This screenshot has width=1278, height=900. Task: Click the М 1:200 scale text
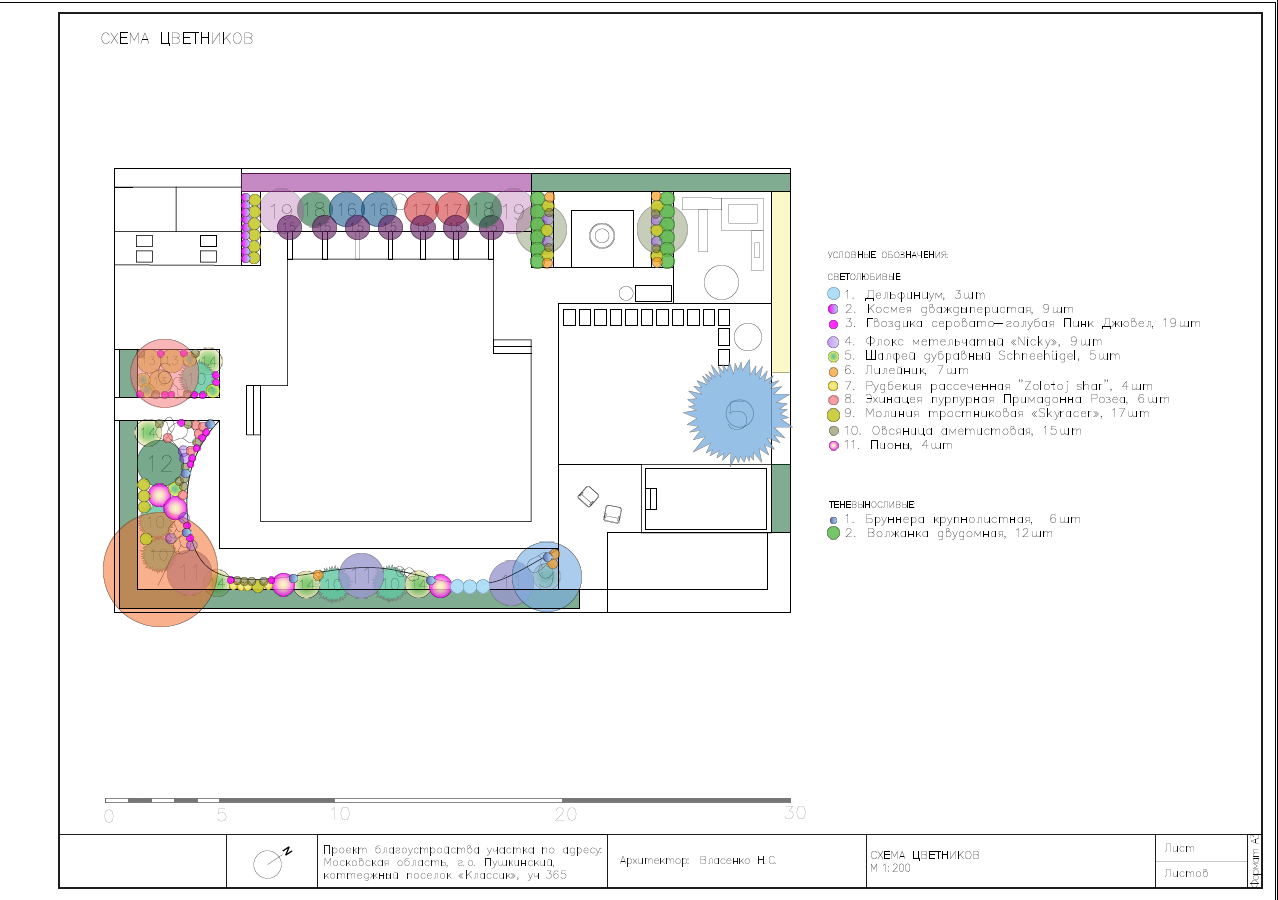[x=889, y=868]
